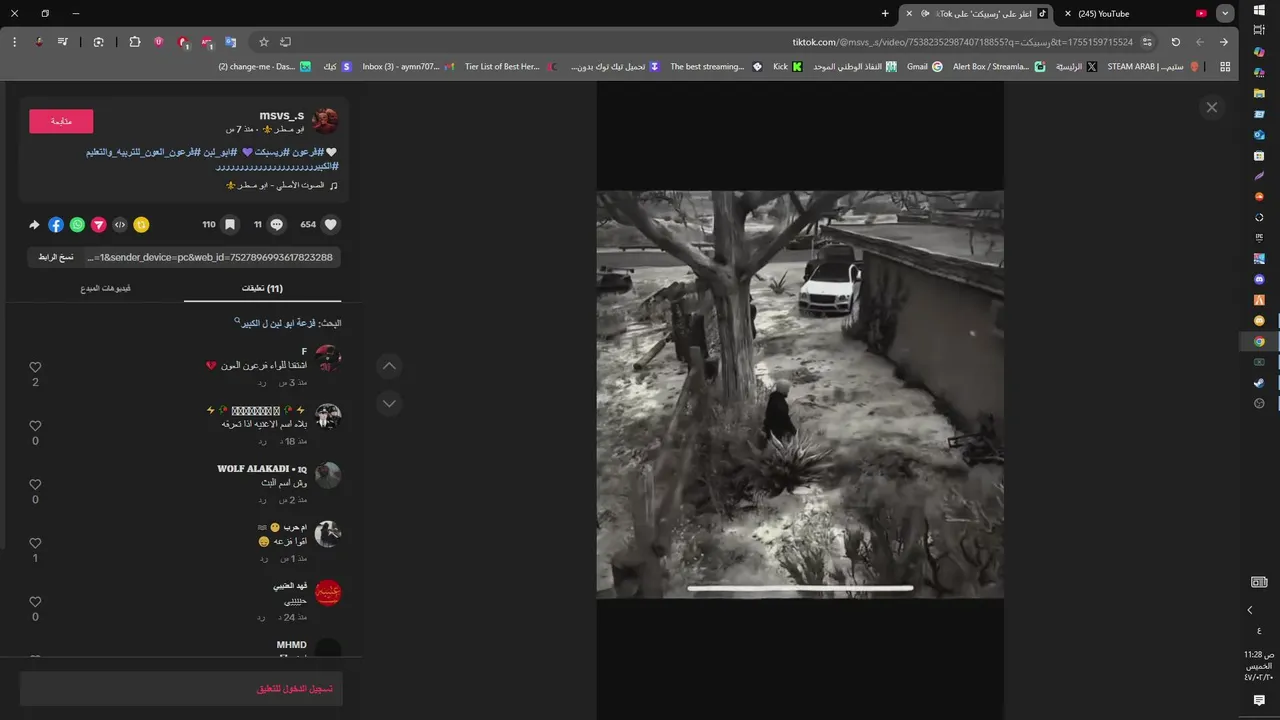Viewport: 1280px width, 720px height.
Task: Click the playing TikTok video
Action: [800, 394]
